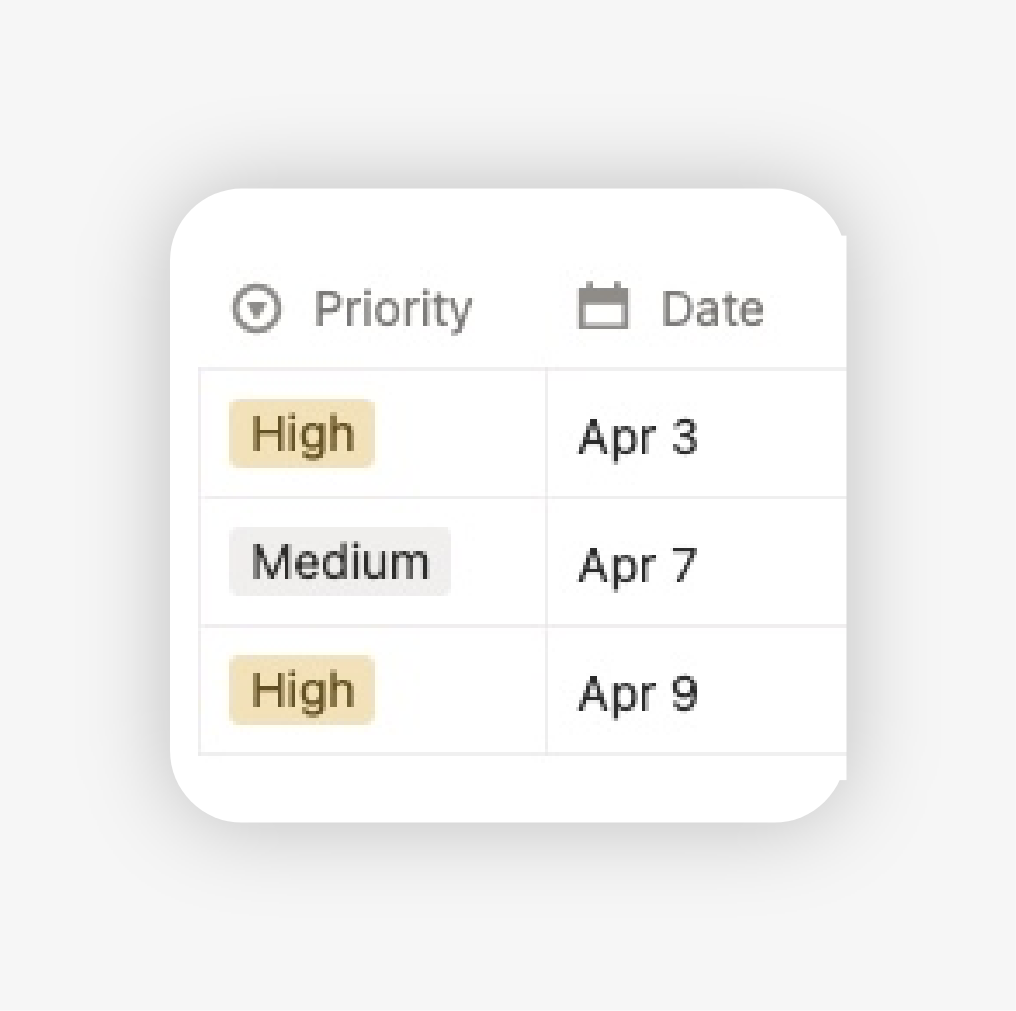Select the High priority tag in the first row
This screenshot has width=1016, height=1011.
coord(301,433)
